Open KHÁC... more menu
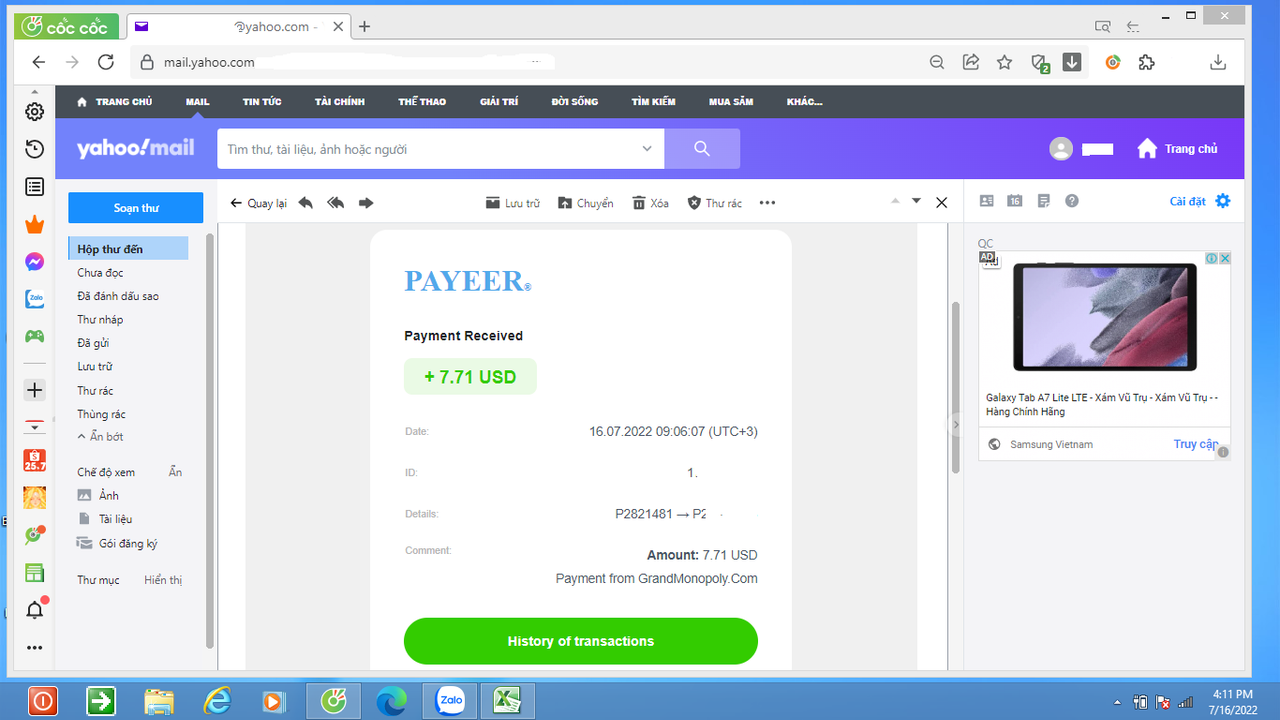Image resolution: width=1280 pixels, height=720 pixels. 804,102
